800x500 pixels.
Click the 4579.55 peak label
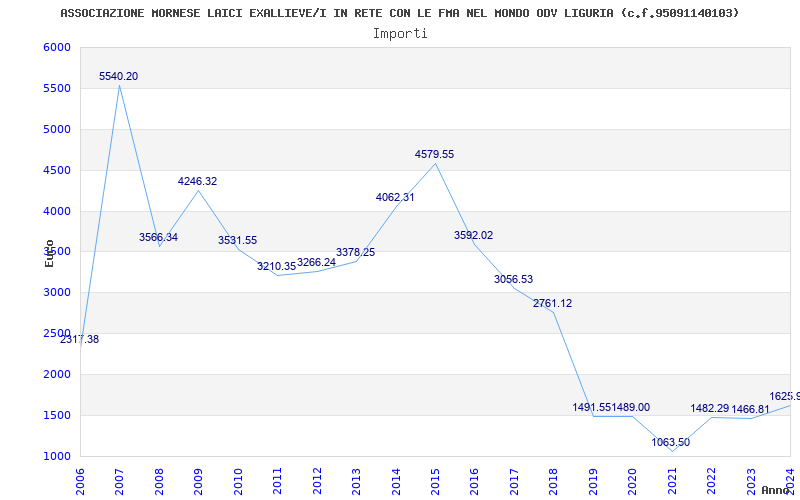[x=434, y=154]
